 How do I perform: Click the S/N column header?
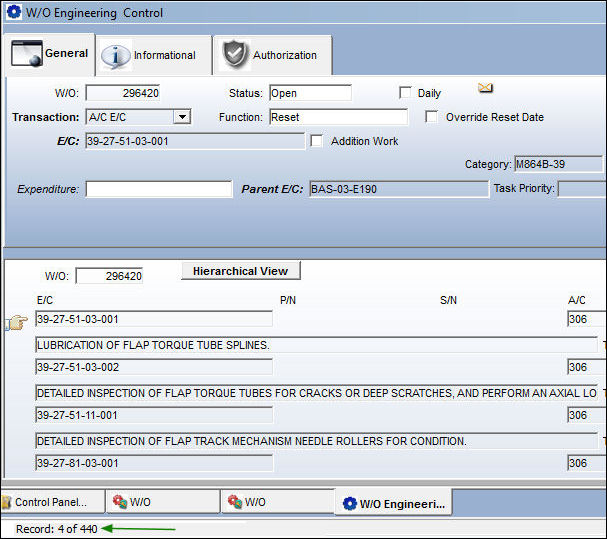point(448,300)
